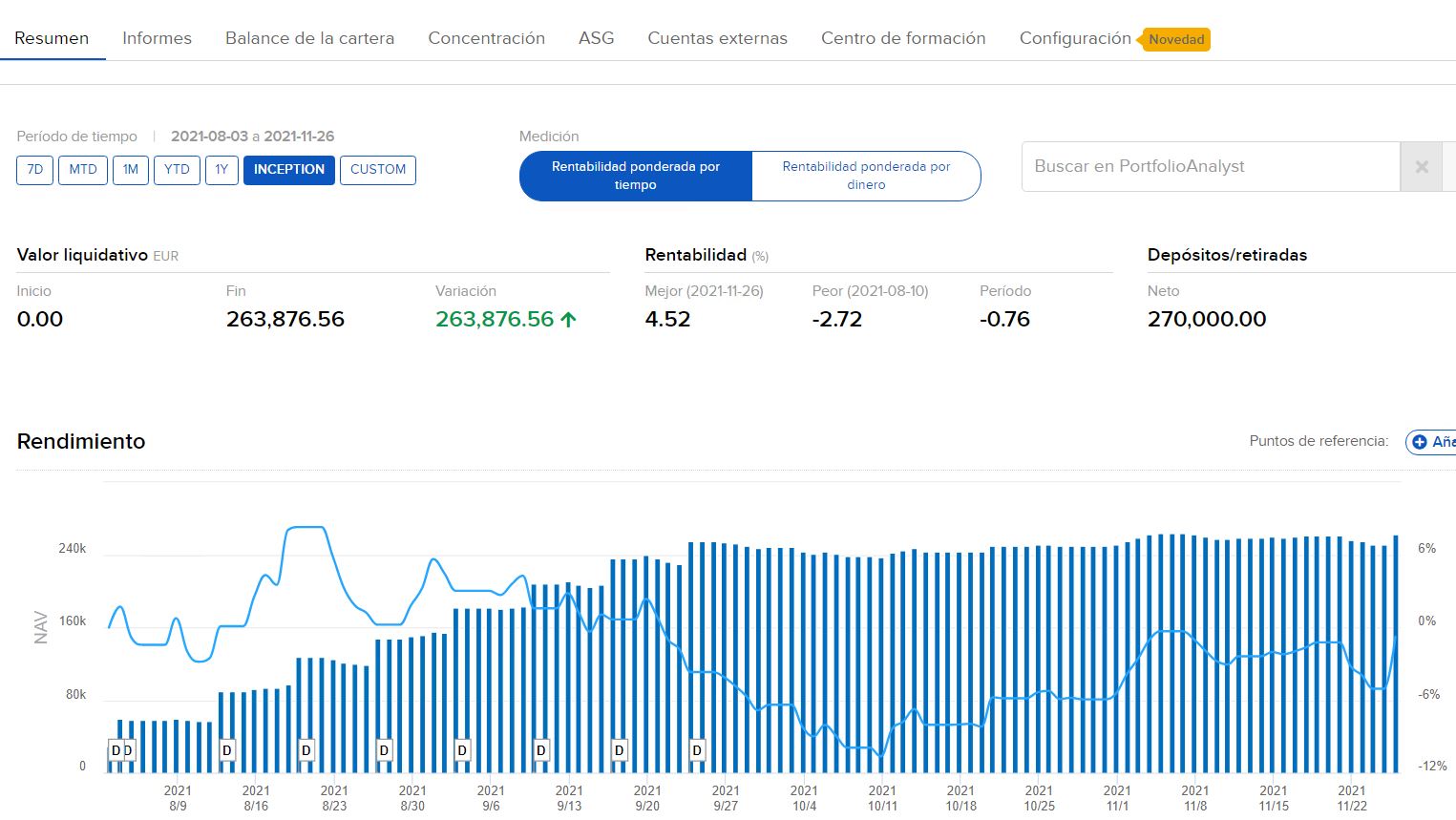This screenshot has height=820, width=1456.
Task: Click the plus icon to add benchmark
Action: (x=1420, y=442)
